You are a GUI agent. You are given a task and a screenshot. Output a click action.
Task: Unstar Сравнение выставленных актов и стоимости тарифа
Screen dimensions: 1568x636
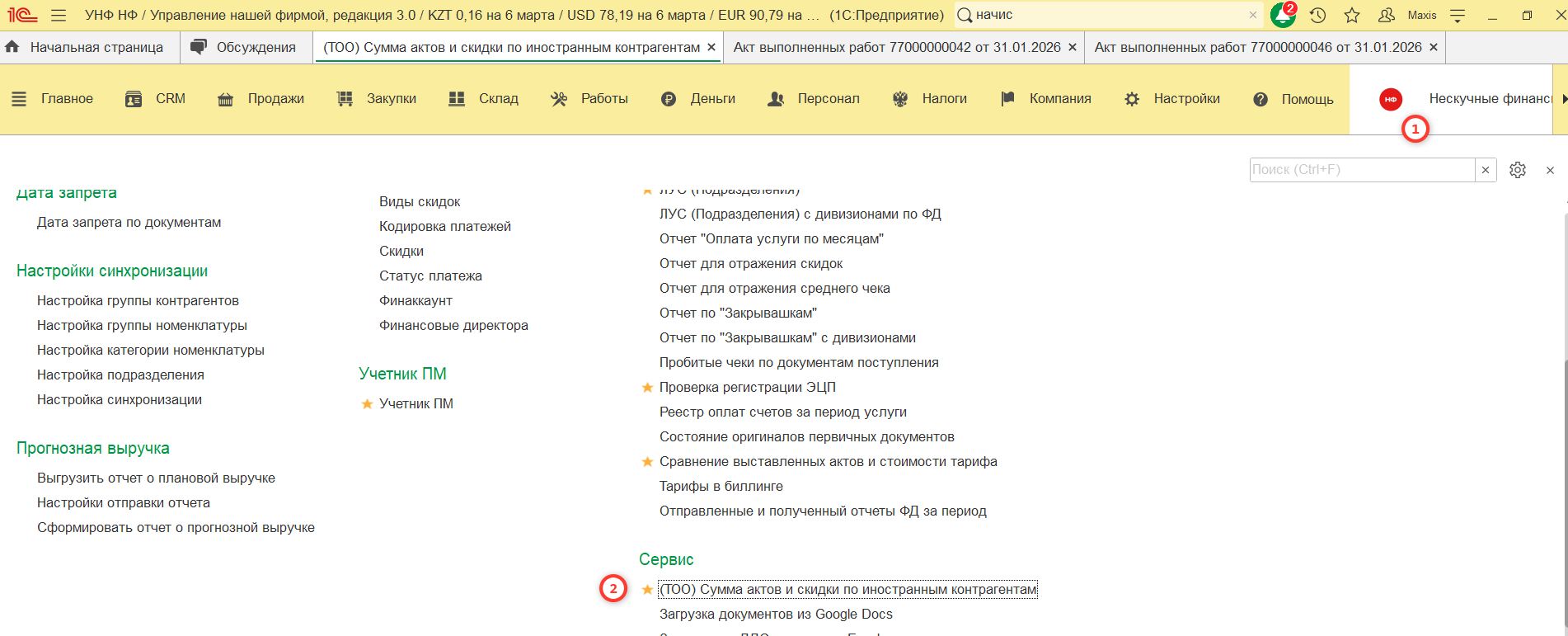pos(647,462)
